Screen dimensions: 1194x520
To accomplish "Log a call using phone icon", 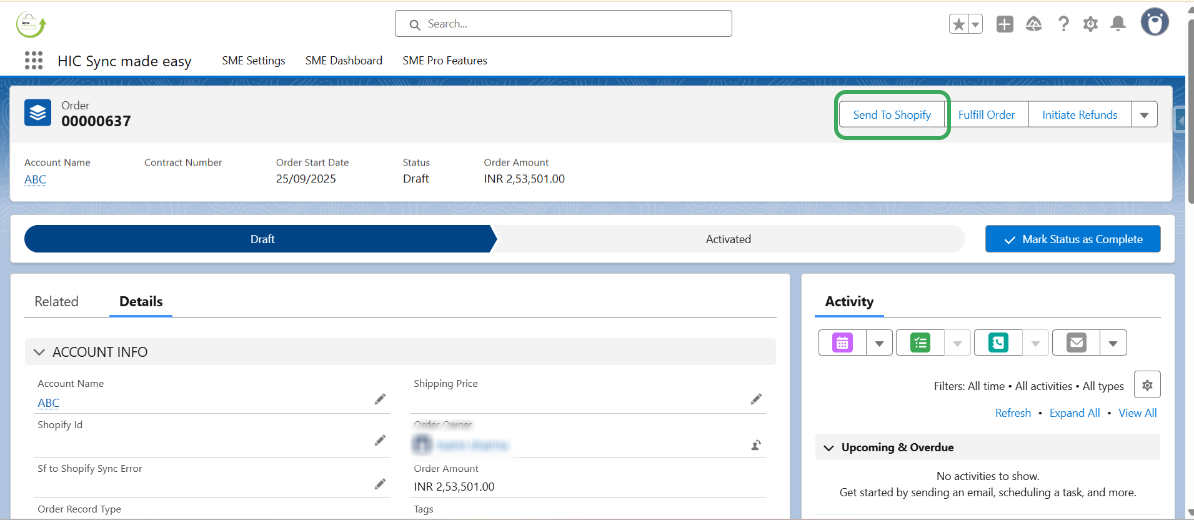I will point(998,343).
